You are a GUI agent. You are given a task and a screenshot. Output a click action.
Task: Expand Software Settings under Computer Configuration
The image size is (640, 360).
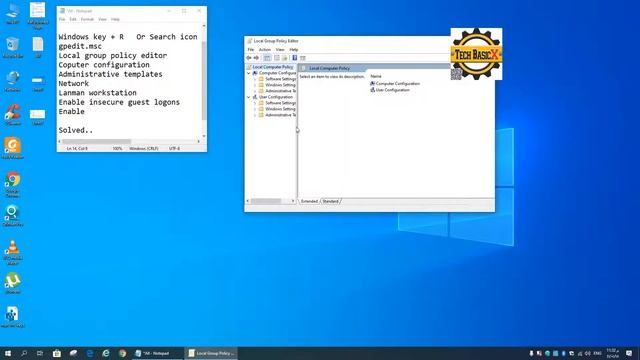255,79
